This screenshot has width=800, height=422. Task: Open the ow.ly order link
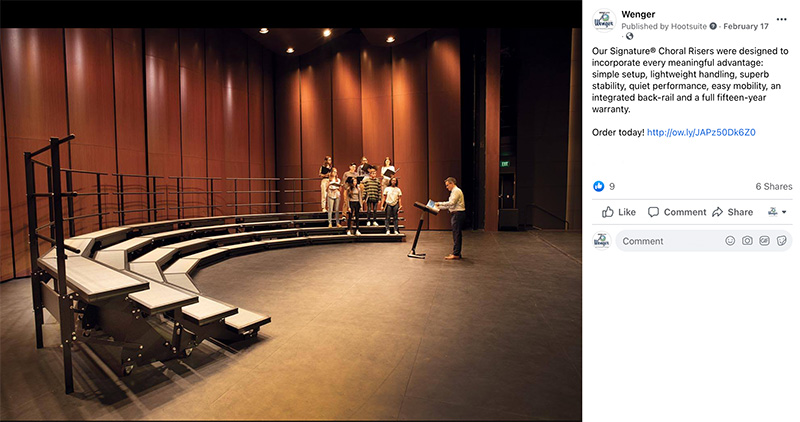pyautogui.click(x=701, y=133)
